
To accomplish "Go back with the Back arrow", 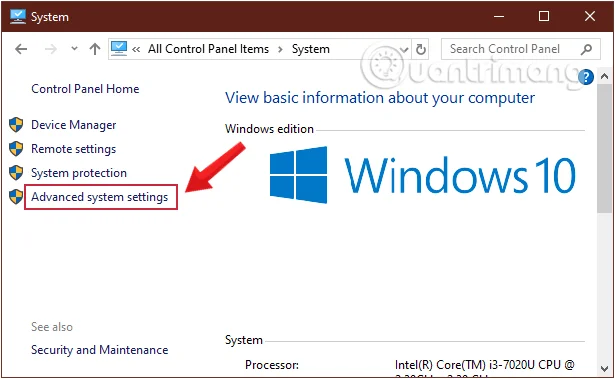I will [x=21, y=49].
